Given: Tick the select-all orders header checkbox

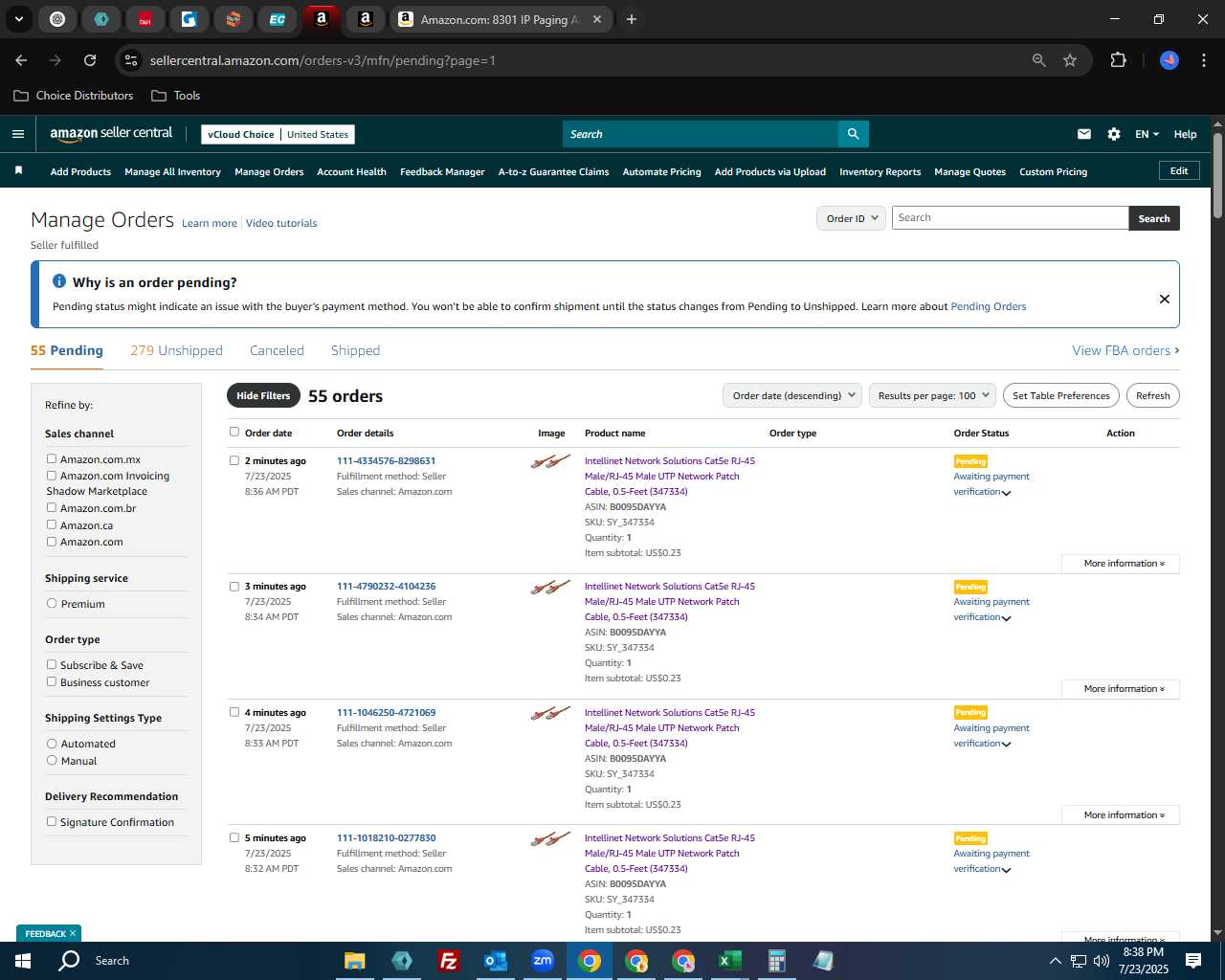Looking at the screenshot, I should click(234, 432).
